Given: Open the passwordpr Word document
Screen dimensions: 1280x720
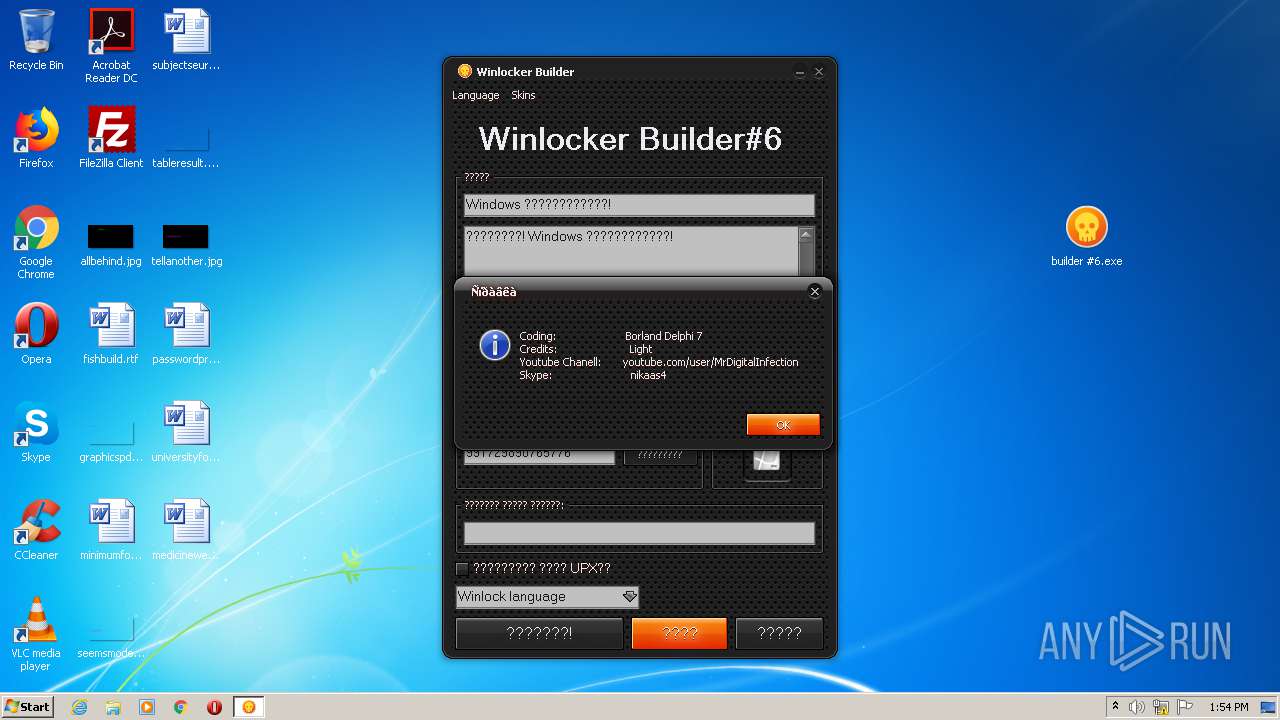Looking at the screenshot, I should point(186,334).
